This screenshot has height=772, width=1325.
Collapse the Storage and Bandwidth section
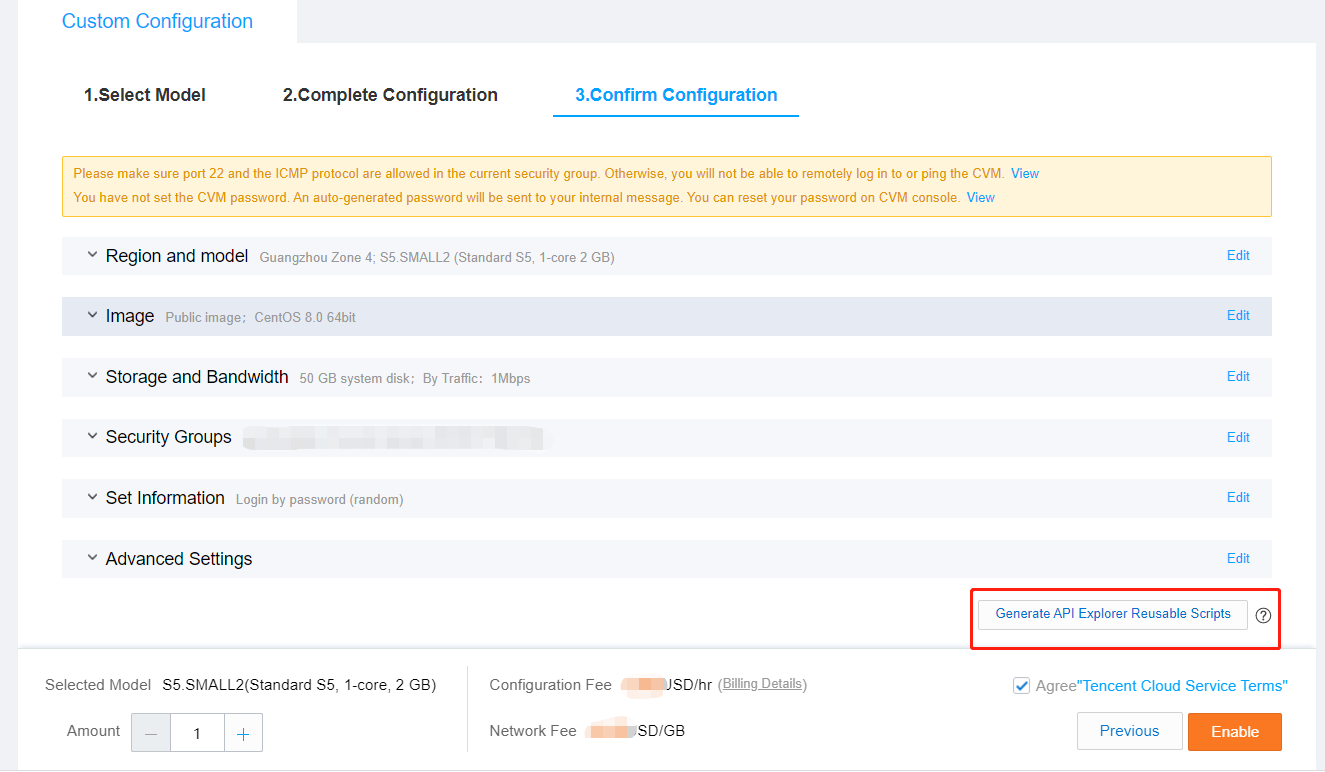tap(91, 377)
